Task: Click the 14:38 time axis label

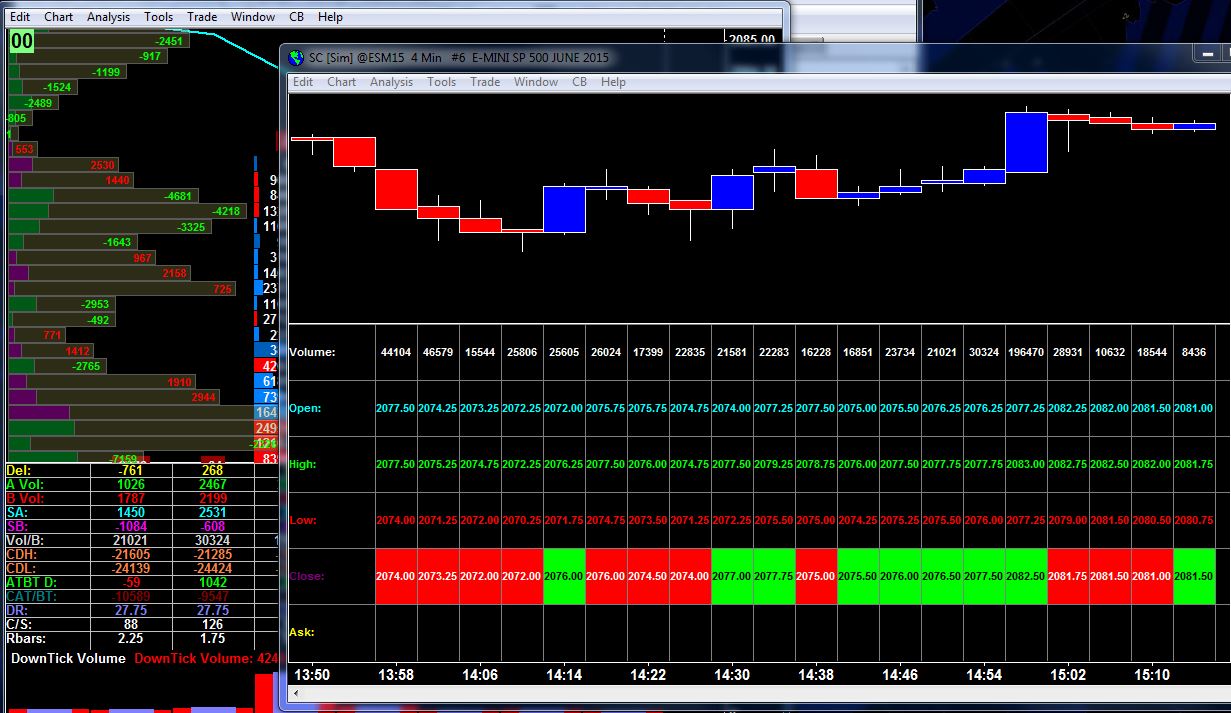Action: tap(816, 675)
